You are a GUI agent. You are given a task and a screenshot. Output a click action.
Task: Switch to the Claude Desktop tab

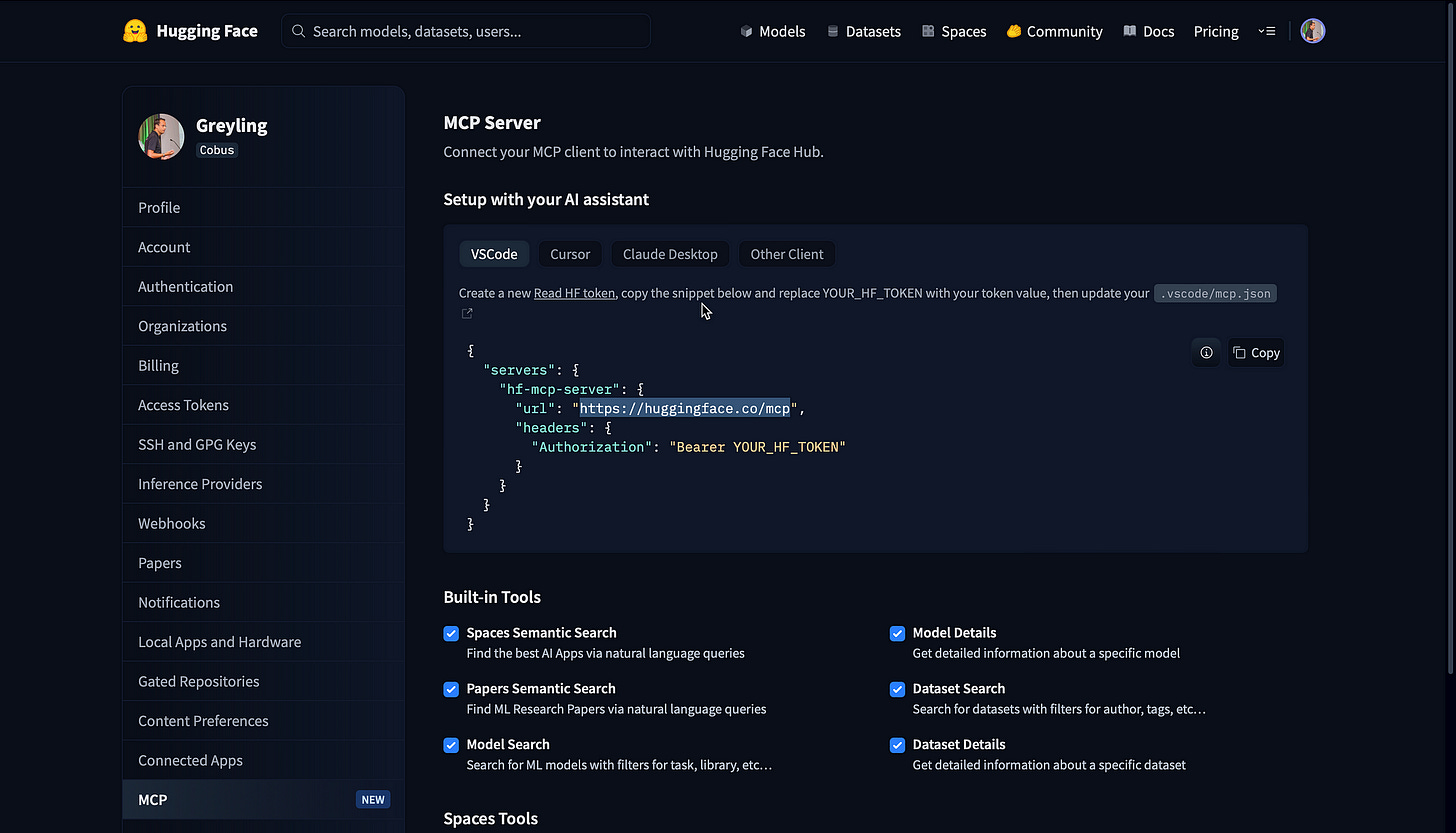(670, 254)
